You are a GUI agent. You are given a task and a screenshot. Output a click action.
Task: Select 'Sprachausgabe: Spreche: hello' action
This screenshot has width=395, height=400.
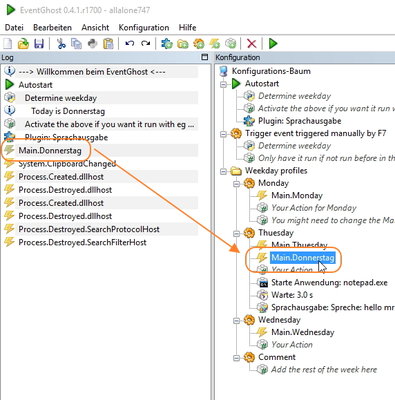[333, 307]
